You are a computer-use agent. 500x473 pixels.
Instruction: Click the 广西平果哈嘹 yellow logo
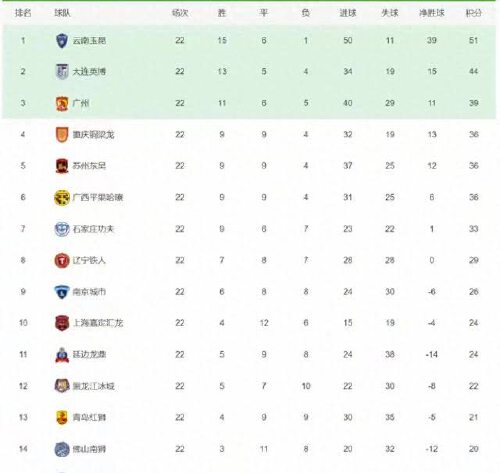click(62, 198)
